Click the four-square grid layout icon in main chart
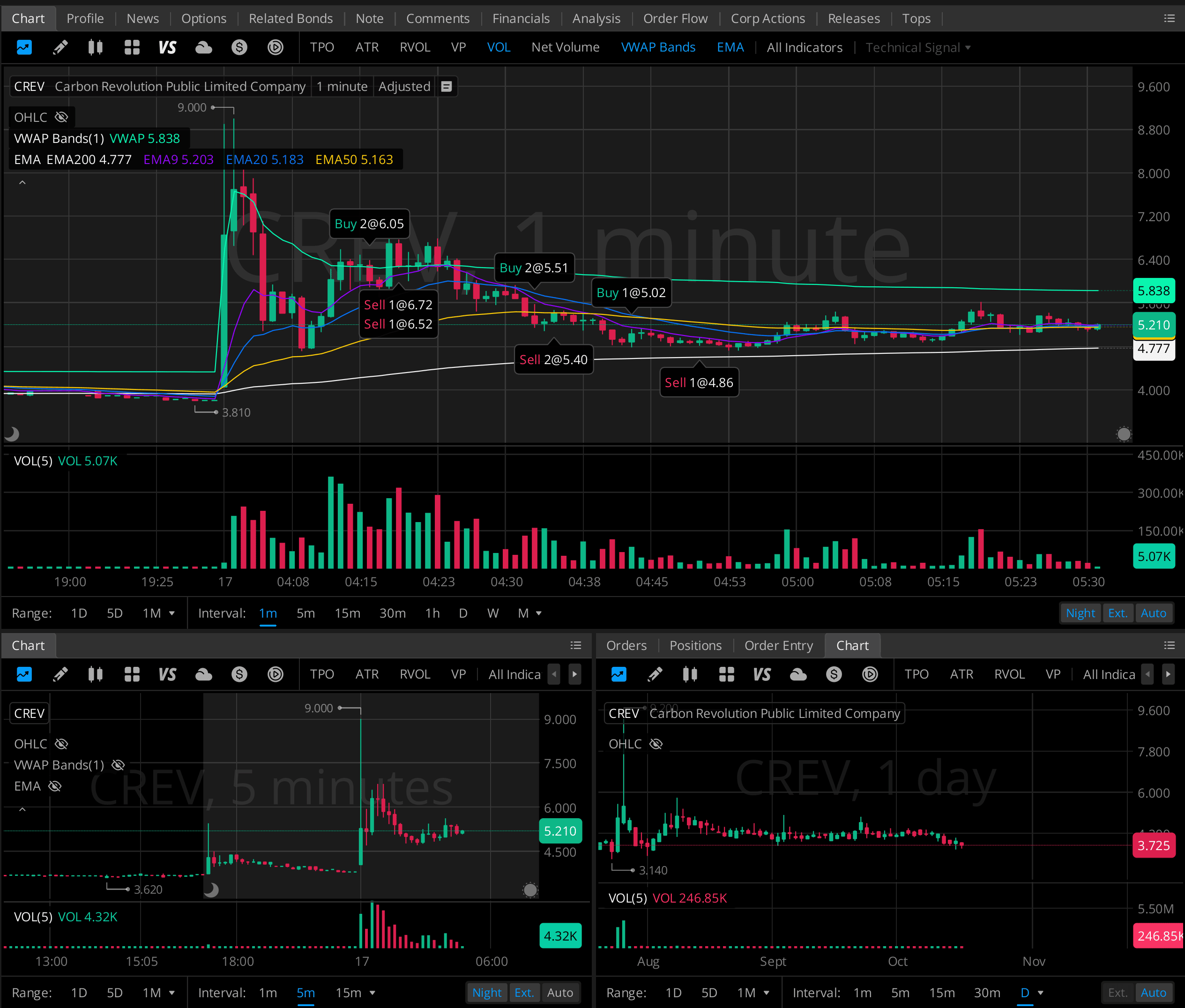 pyautogui.click(x=132, y=47)
